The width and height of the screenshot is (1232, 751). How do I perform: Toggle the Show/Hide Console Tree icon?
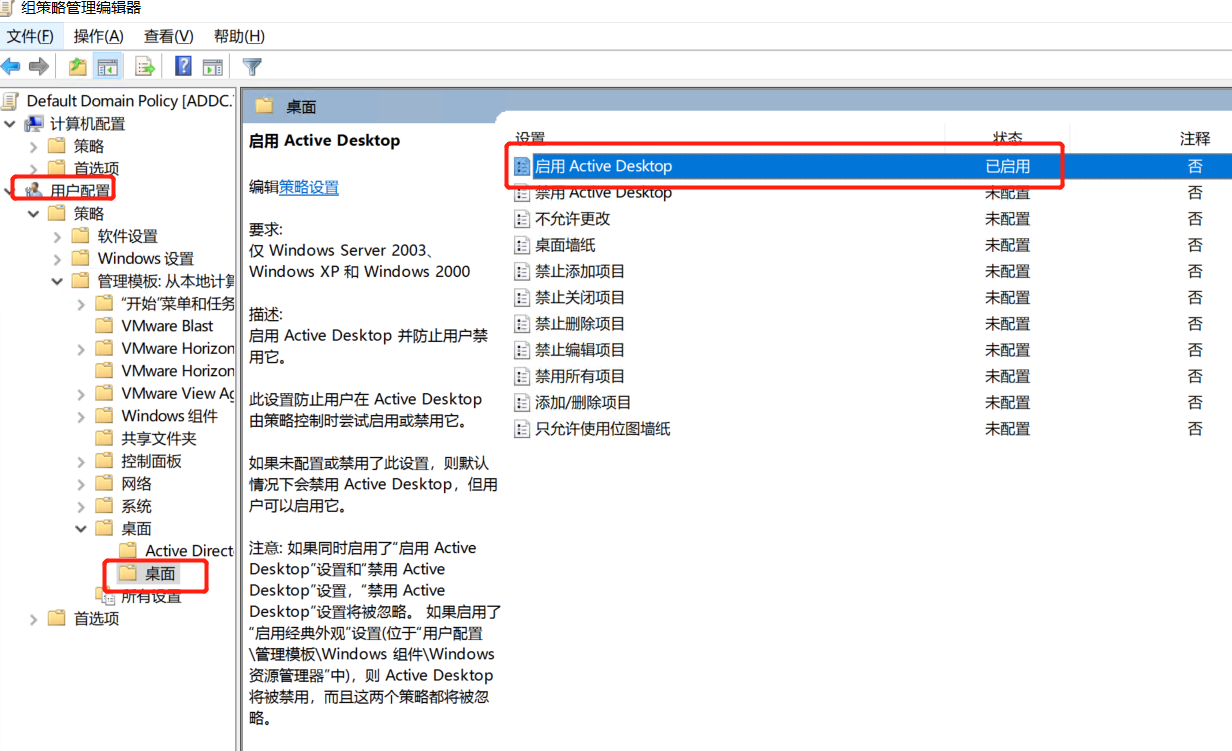tap(108, 67)
